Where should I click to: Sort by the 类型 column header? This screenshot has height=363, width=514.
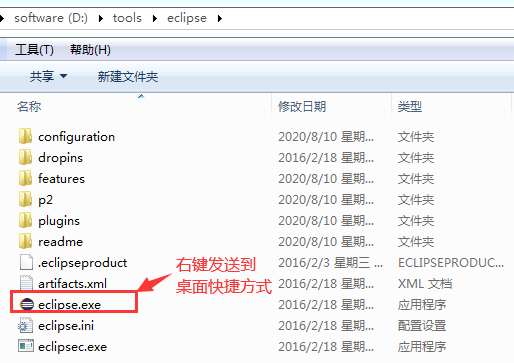point(410,107)
